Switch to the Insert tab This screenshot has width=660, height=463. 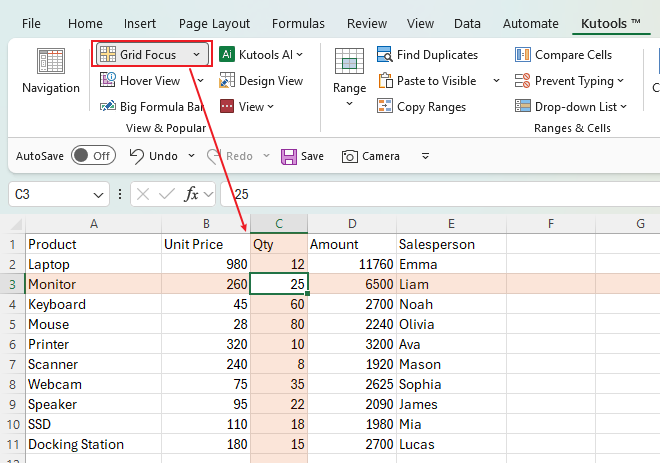coord(140,24)
